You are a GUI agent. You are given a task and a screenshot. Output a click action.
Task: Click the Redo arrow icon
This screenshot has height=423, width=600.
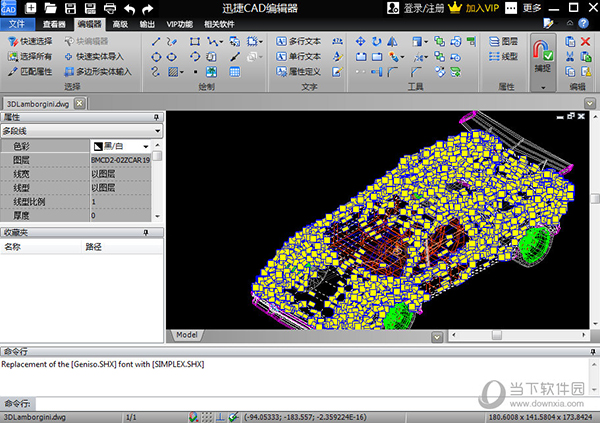pos(147,8)
